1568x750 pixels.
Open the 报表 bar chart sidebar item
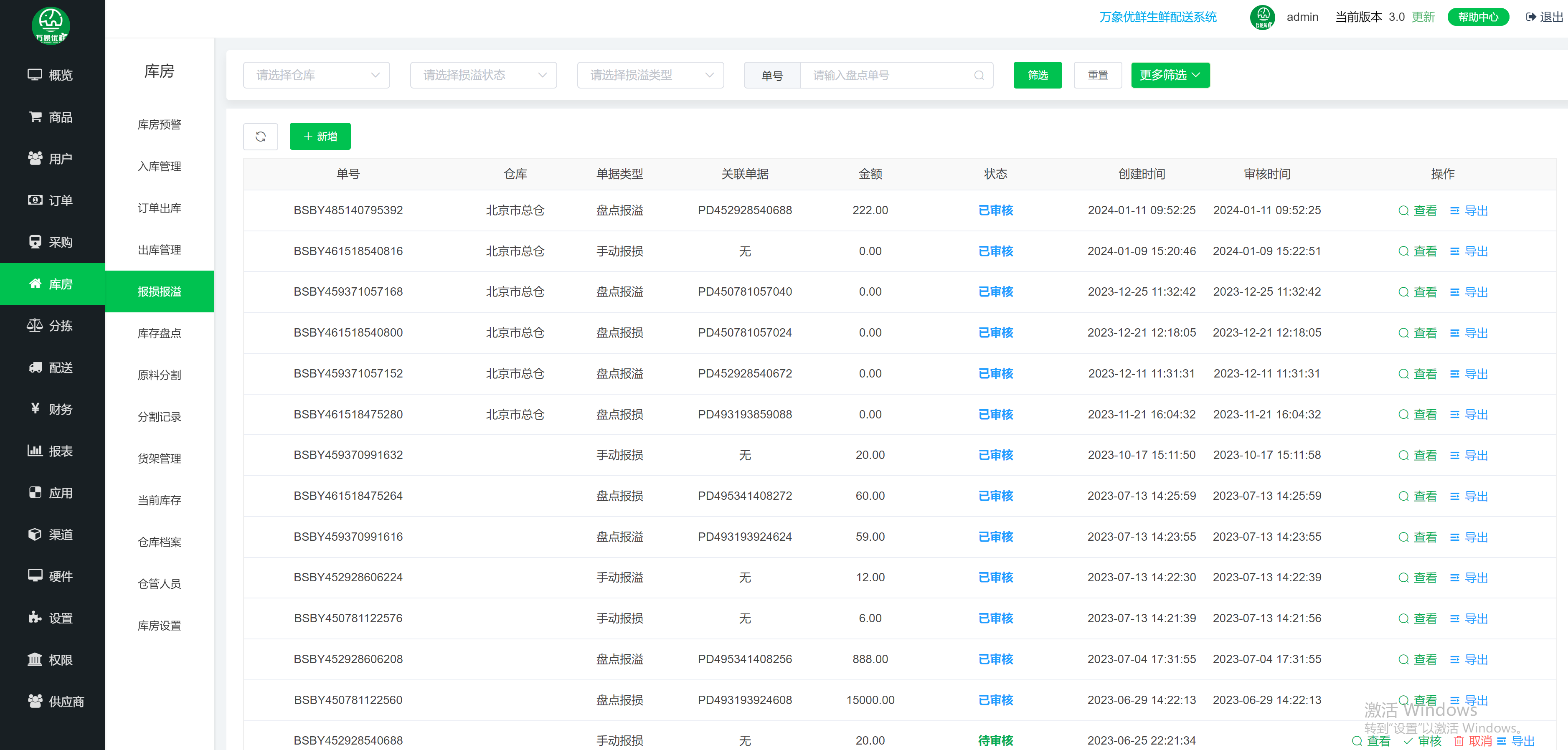36,451
